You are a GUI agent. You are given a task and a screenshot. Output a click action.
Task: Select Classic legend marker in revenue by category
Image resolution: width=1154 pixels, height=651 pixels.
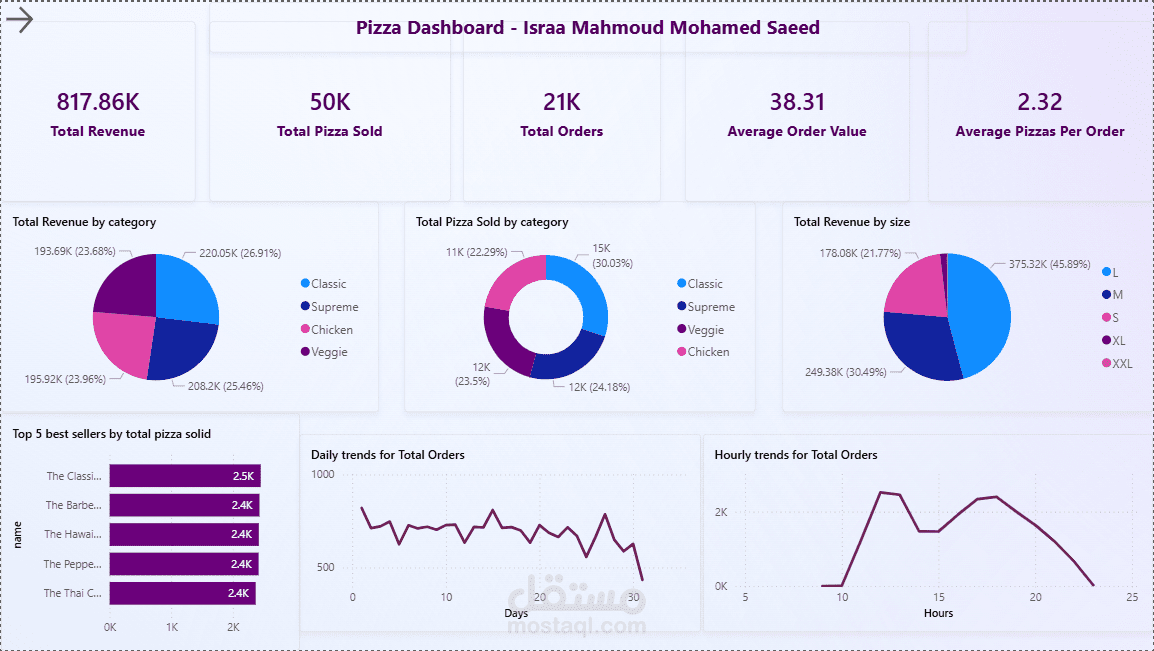point(305,283)
